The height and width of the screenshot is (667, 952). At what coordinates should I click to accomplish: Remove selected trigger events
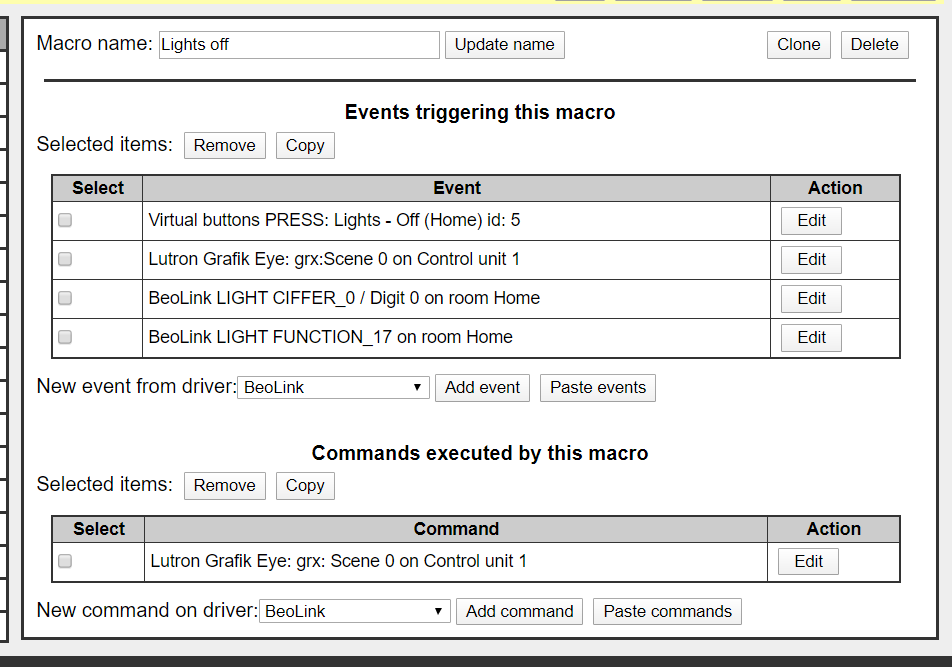coord(224,145)
